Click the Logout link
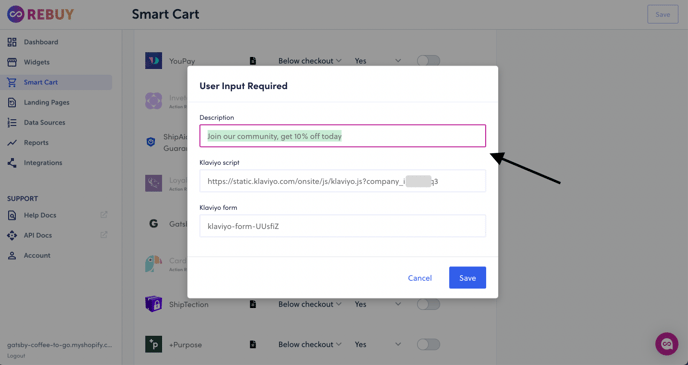The width and height of the screenshot is (688, 365). [x=16, y=356]
